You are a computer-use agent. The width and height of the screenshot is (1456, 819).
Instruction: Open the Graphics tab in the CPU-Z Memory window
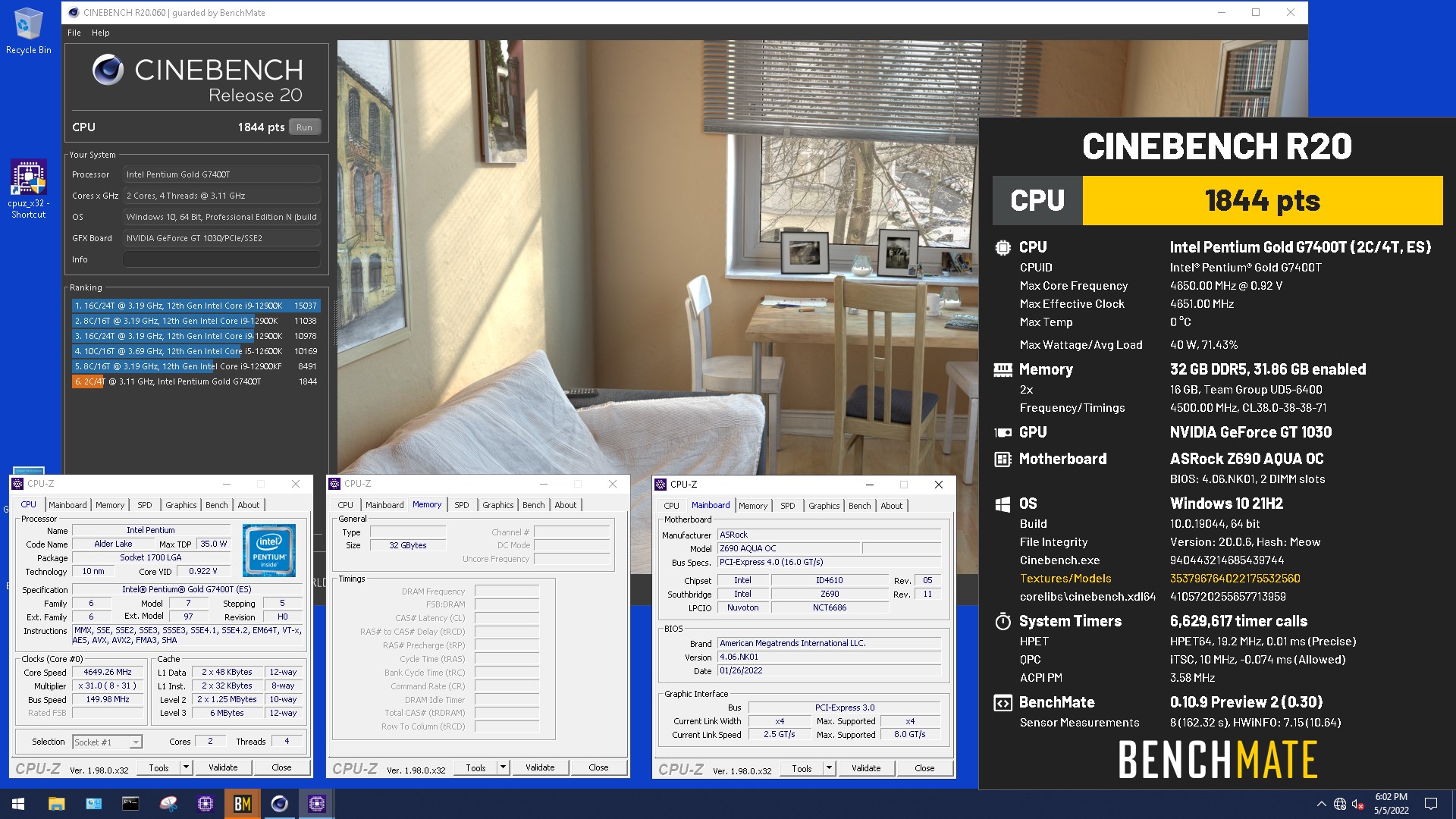point(498,505)
